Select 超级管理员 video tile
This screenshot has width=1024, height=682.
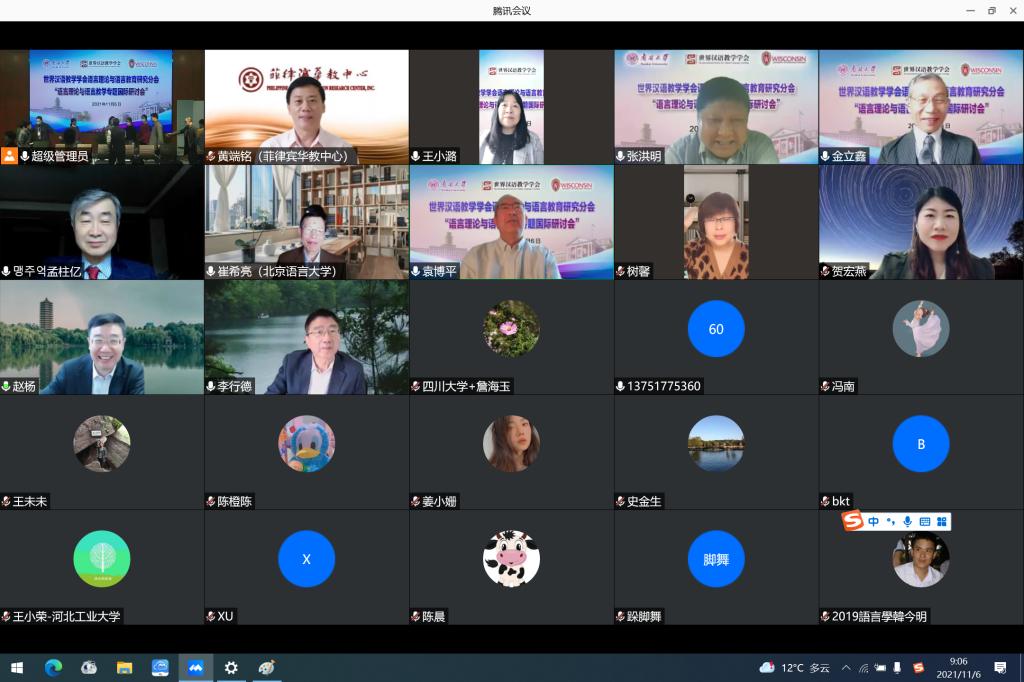[101, 106]
